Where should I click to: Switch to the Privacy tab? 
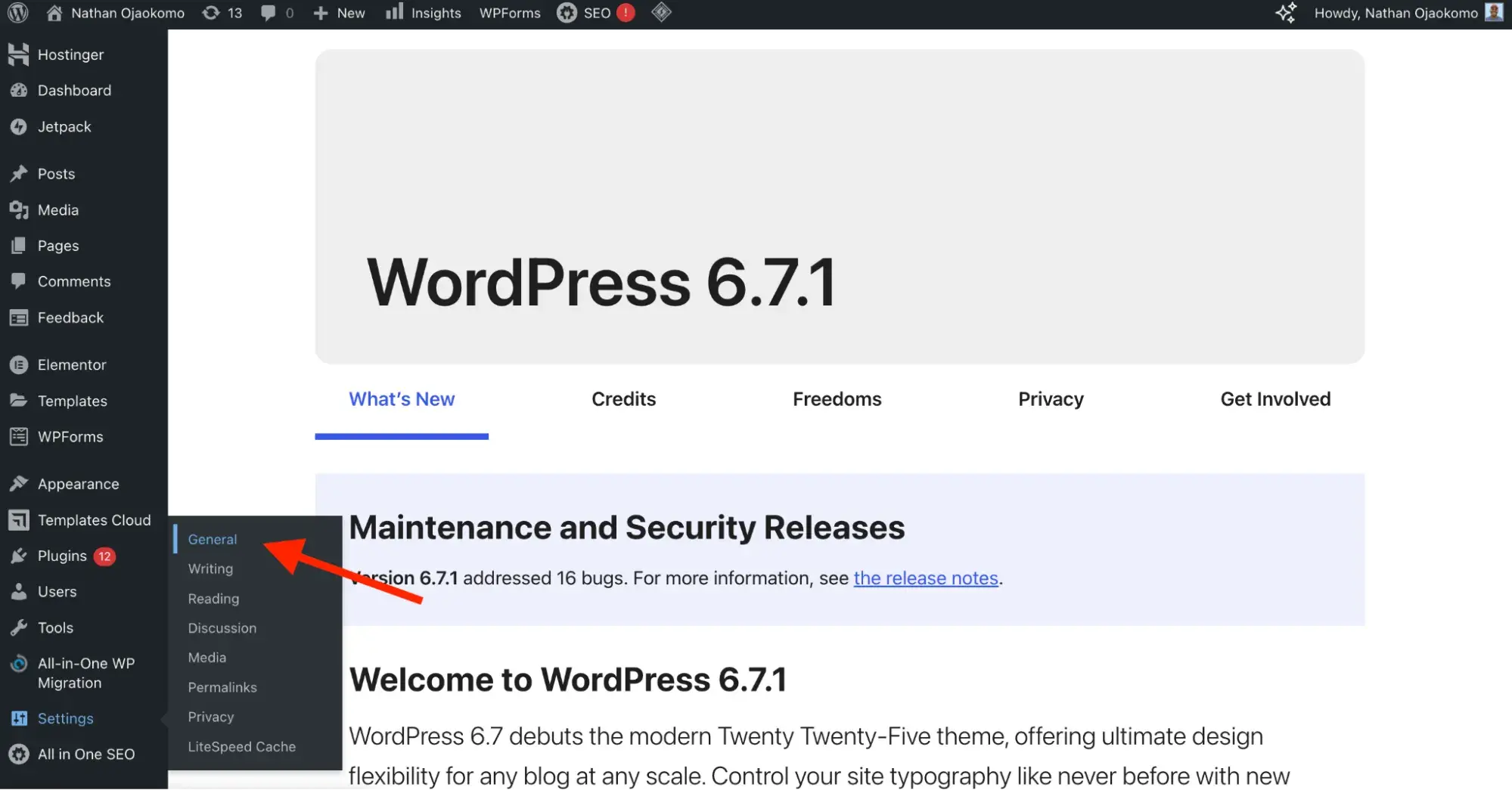(x=1051, y=399)
